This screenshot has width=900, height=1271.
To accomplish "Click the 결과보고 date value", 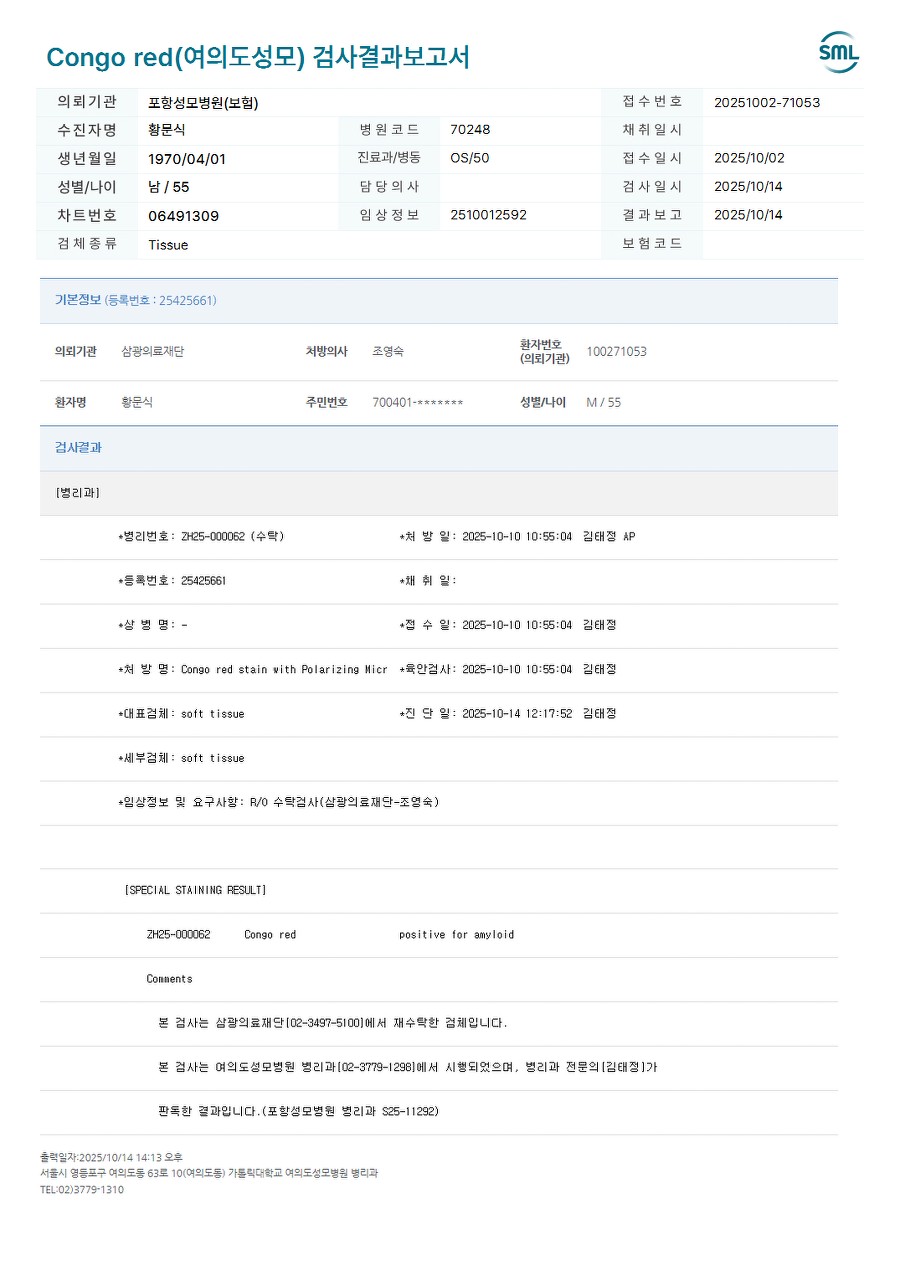I will coord(749,215).
